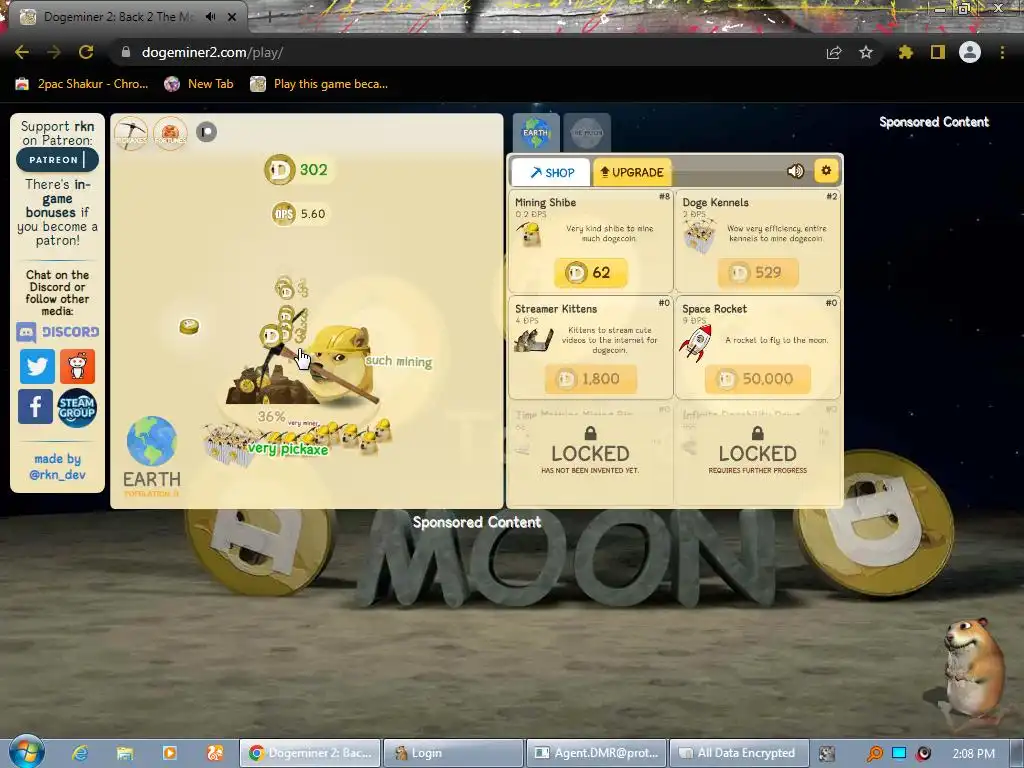Click the Earth globe in game panel
The height and width of the screenshot is (768, 1024).
click(x=152, y=441)
